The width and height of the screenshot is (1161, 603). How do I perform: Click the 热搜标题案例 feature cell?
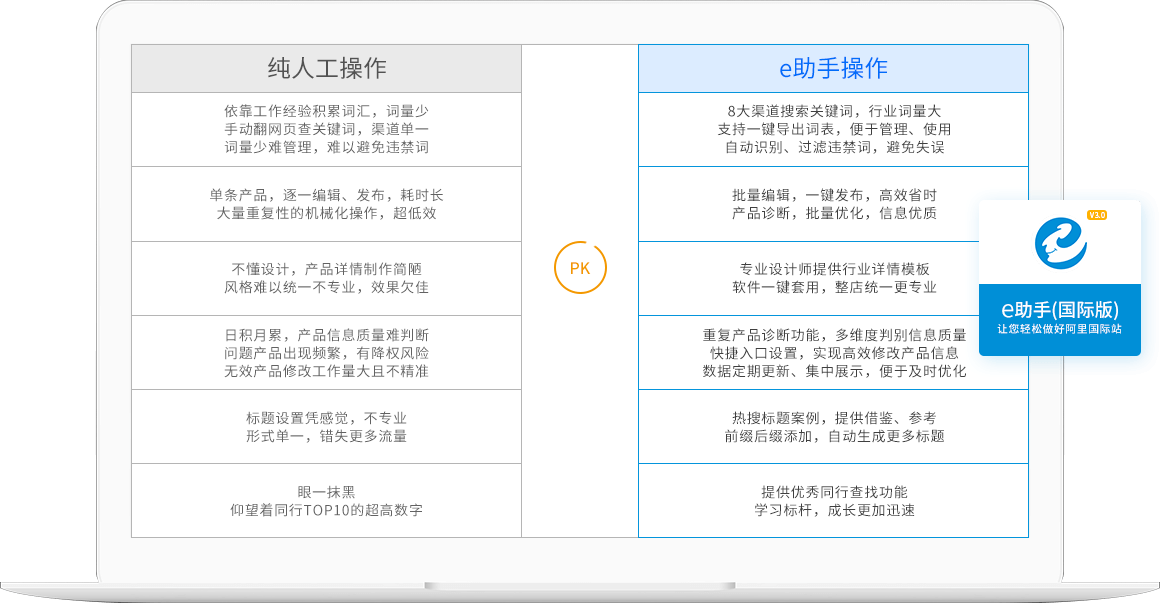833,427
